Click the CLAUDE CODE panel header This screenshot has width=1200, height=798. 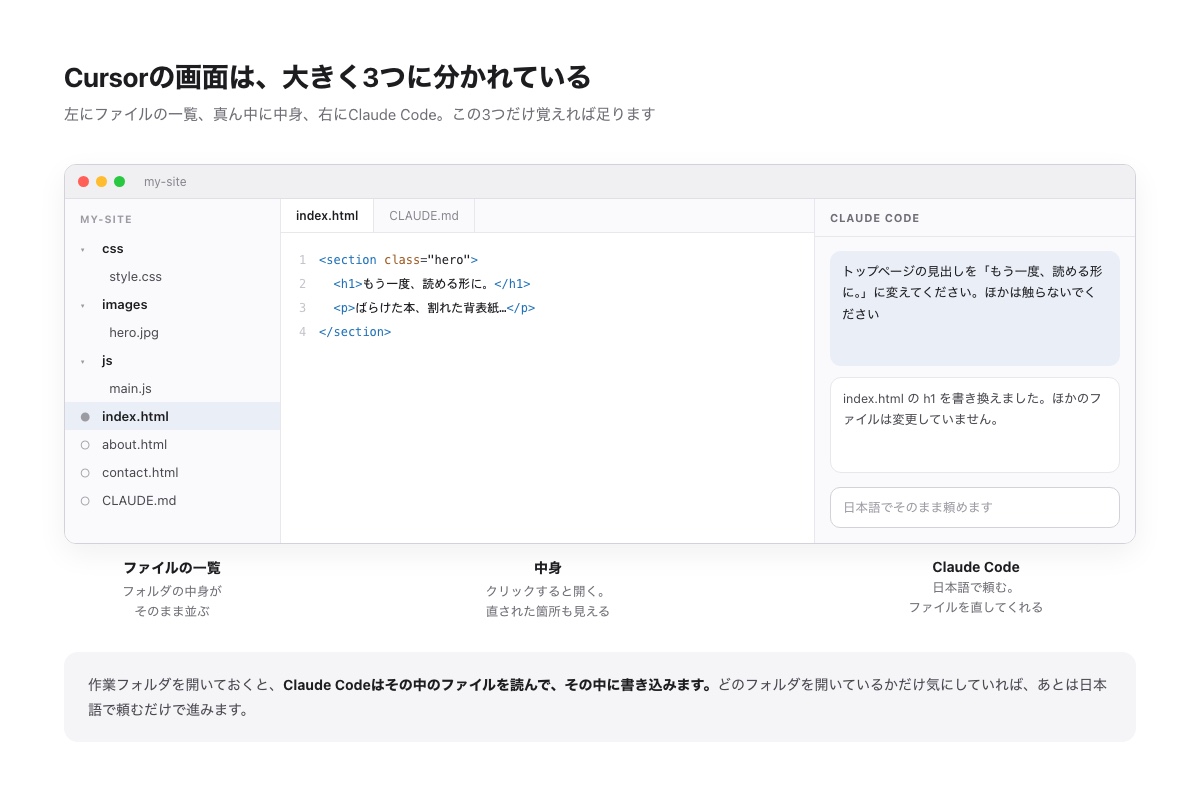pyautogui.click(x=875, y=218)
